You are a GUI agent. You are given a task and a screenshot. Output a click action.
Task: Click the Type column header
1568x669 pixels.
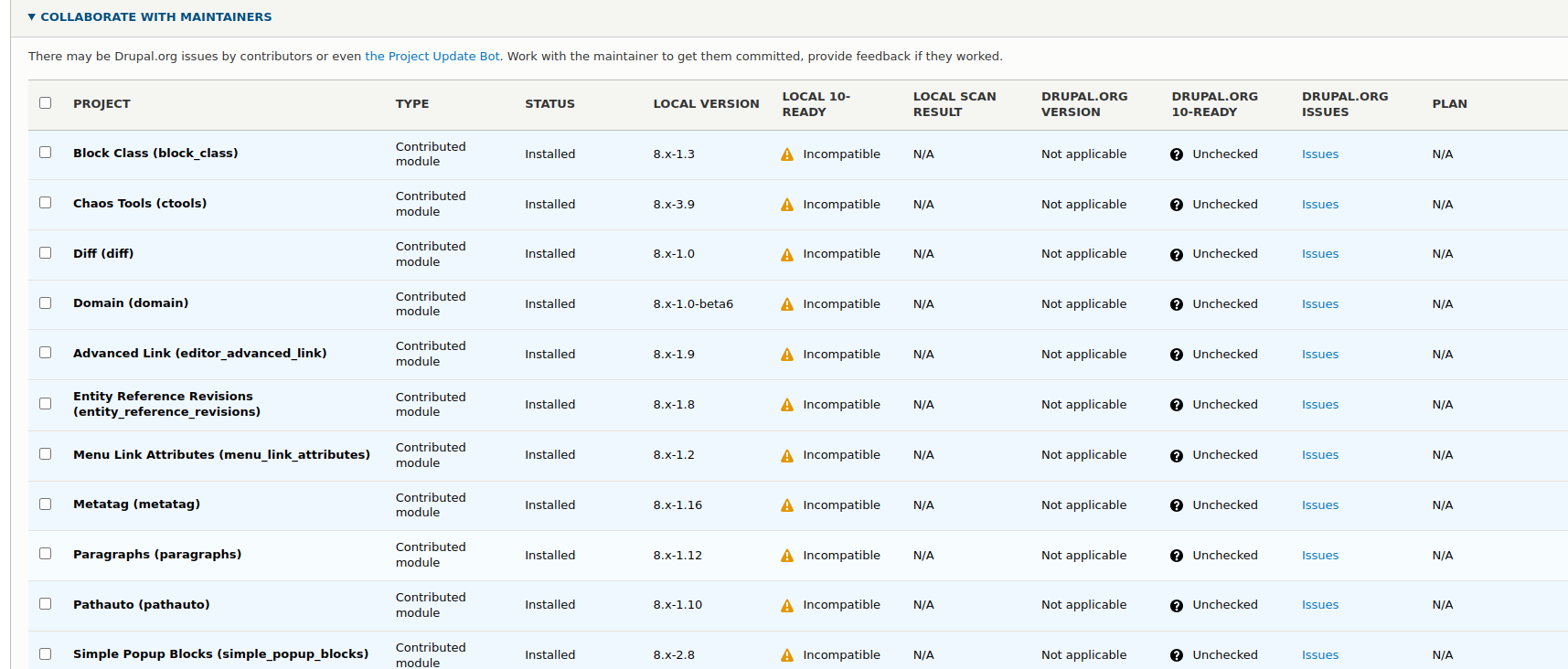pyautogui.click(x=412, y=104)
